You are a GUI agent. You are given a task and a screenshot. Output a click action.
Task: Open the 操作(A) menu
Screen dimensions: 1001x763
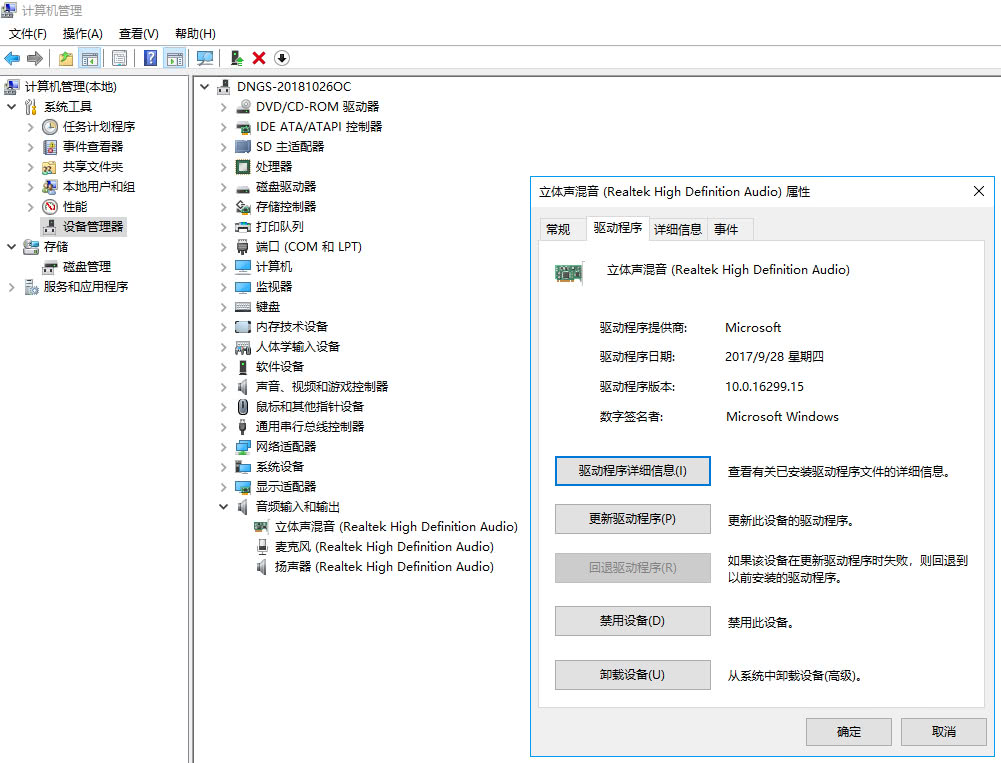(x=82, y=33)
